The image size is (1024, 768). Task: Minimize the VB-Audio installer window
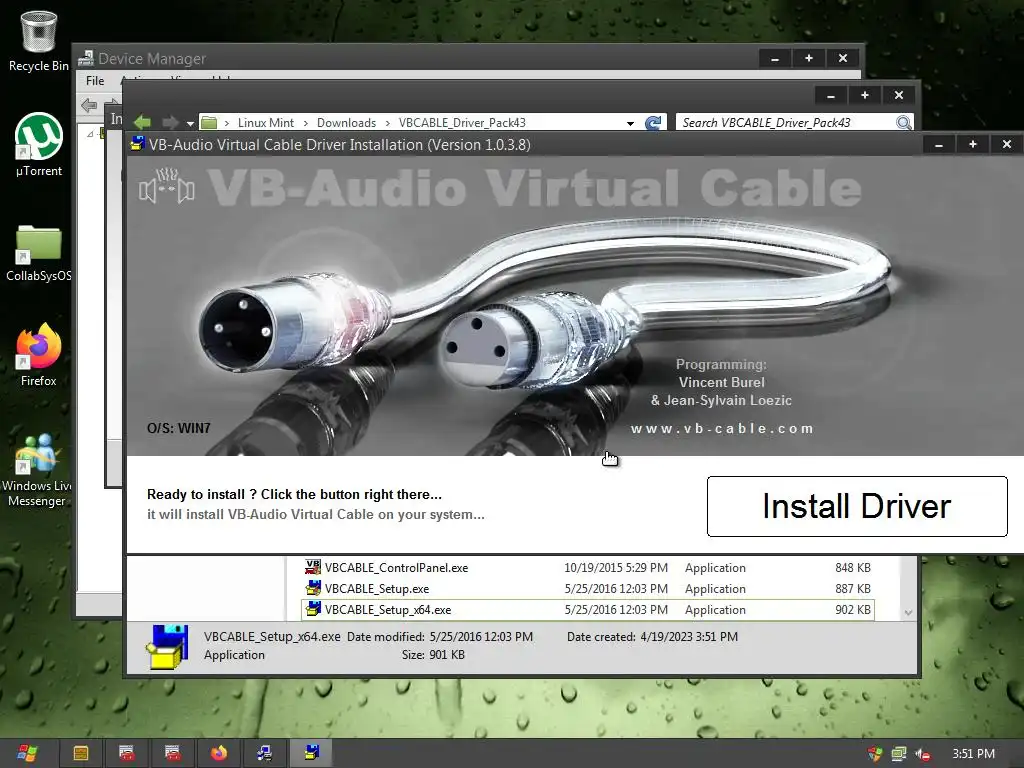(939, 144)
